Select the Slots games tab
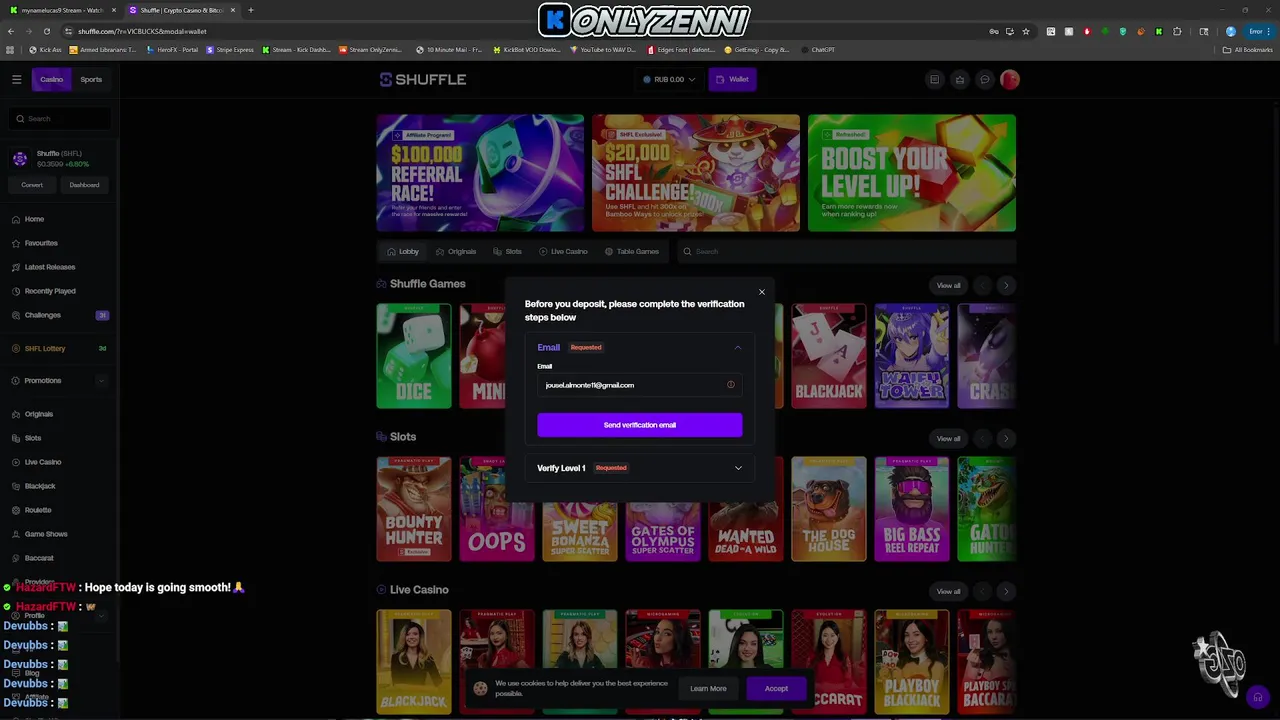The height and width of the screenshot is (720, 1280). [x=508, y=251]
